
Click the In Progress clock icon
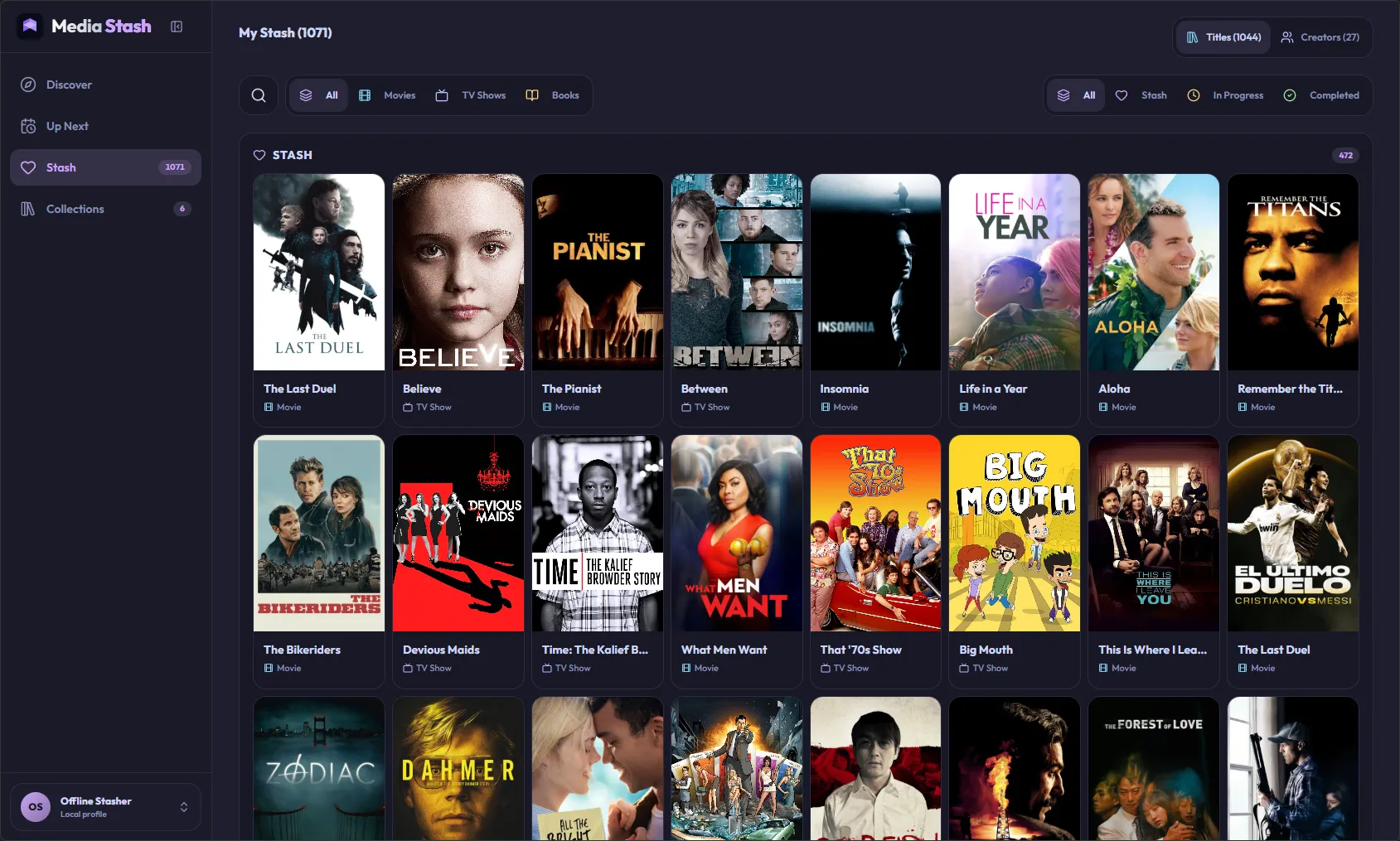tap(1194, 95)
